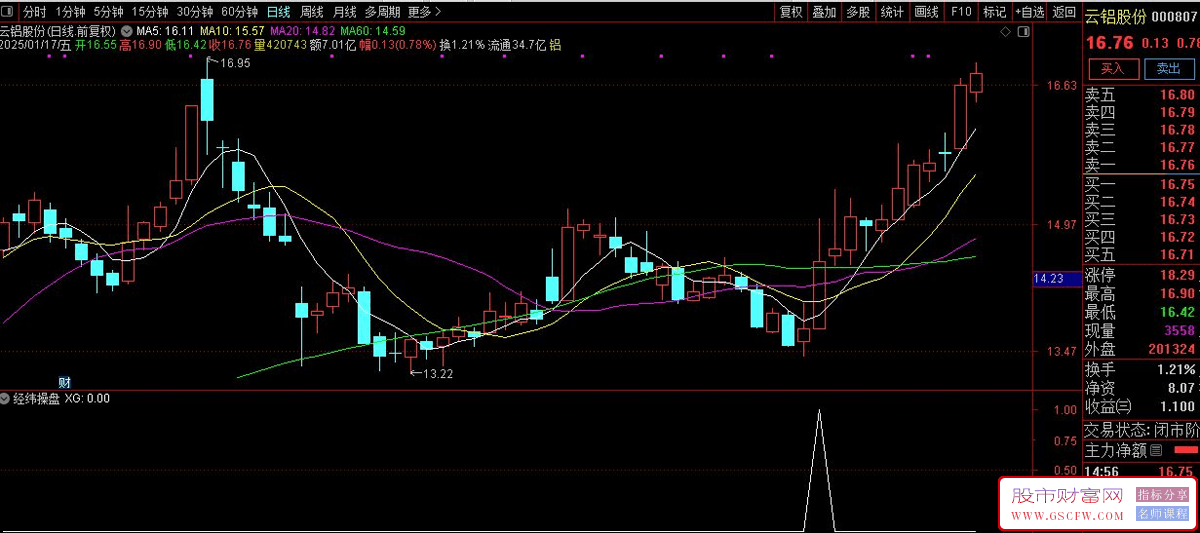Click the 外盘 201324 row
Screen dimensions: 1200x533
point(1141,349)
